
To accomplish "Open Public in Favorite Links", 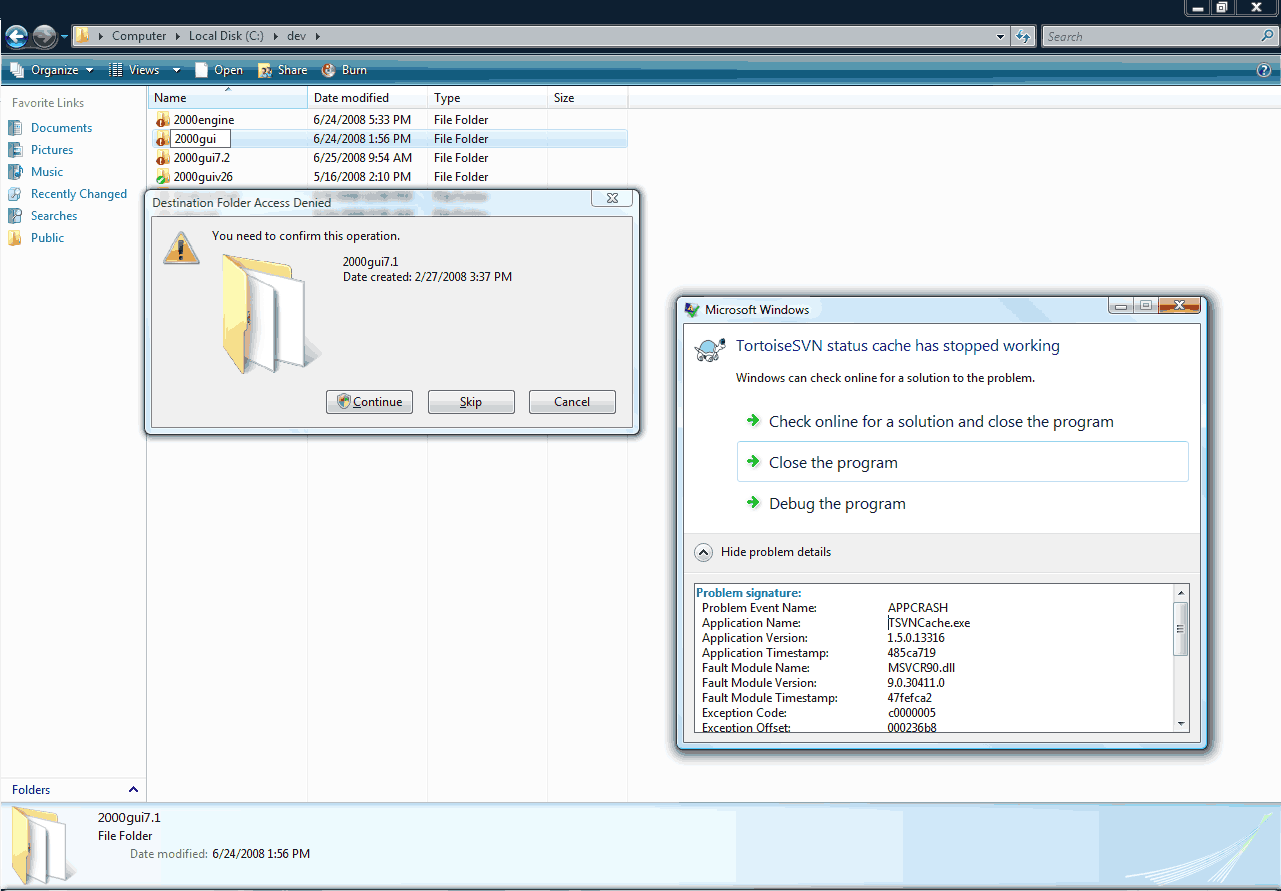I will point(47,238).
